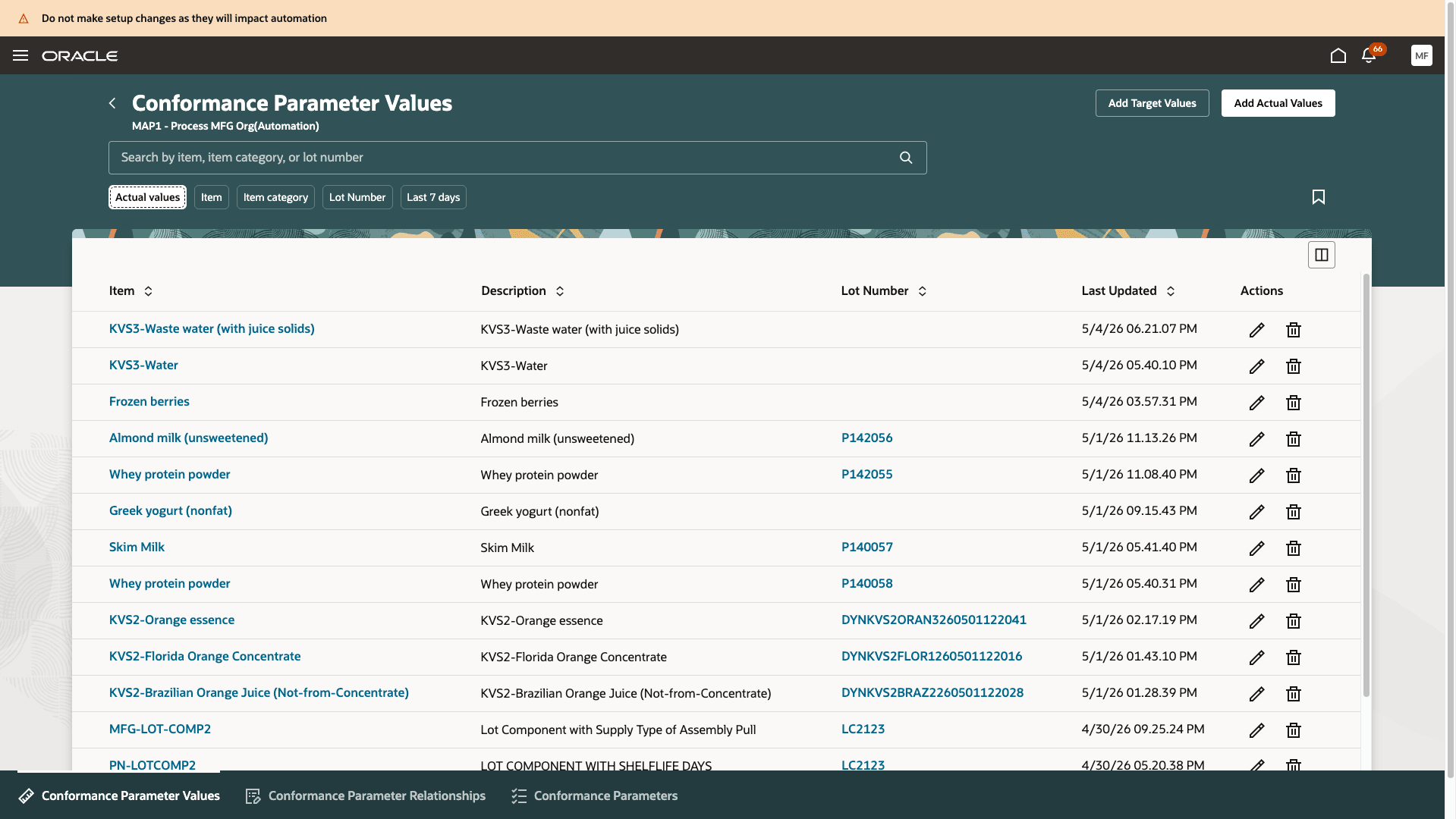This screenshot has width=1456, height=819.
Task: Open lot number P142056 link
Action: [866, 438]
